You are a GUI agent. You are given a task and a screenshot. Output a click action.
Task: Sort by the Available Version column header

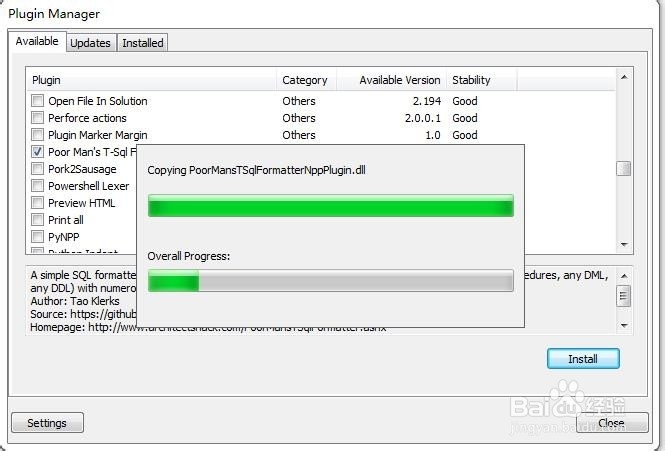[391, 80]
